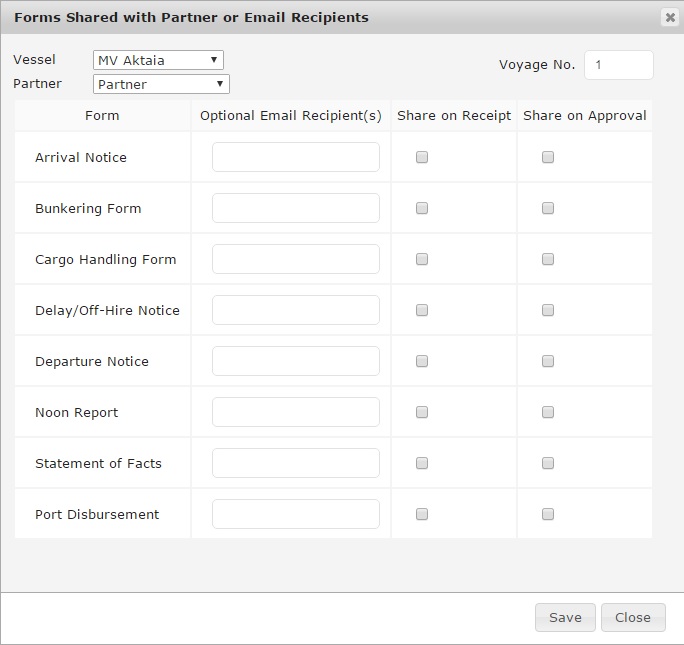This screenshot has width=684, height=645.
Task: Enable Share on Approval for Arrival Notice
Action: tap(548, 157)
